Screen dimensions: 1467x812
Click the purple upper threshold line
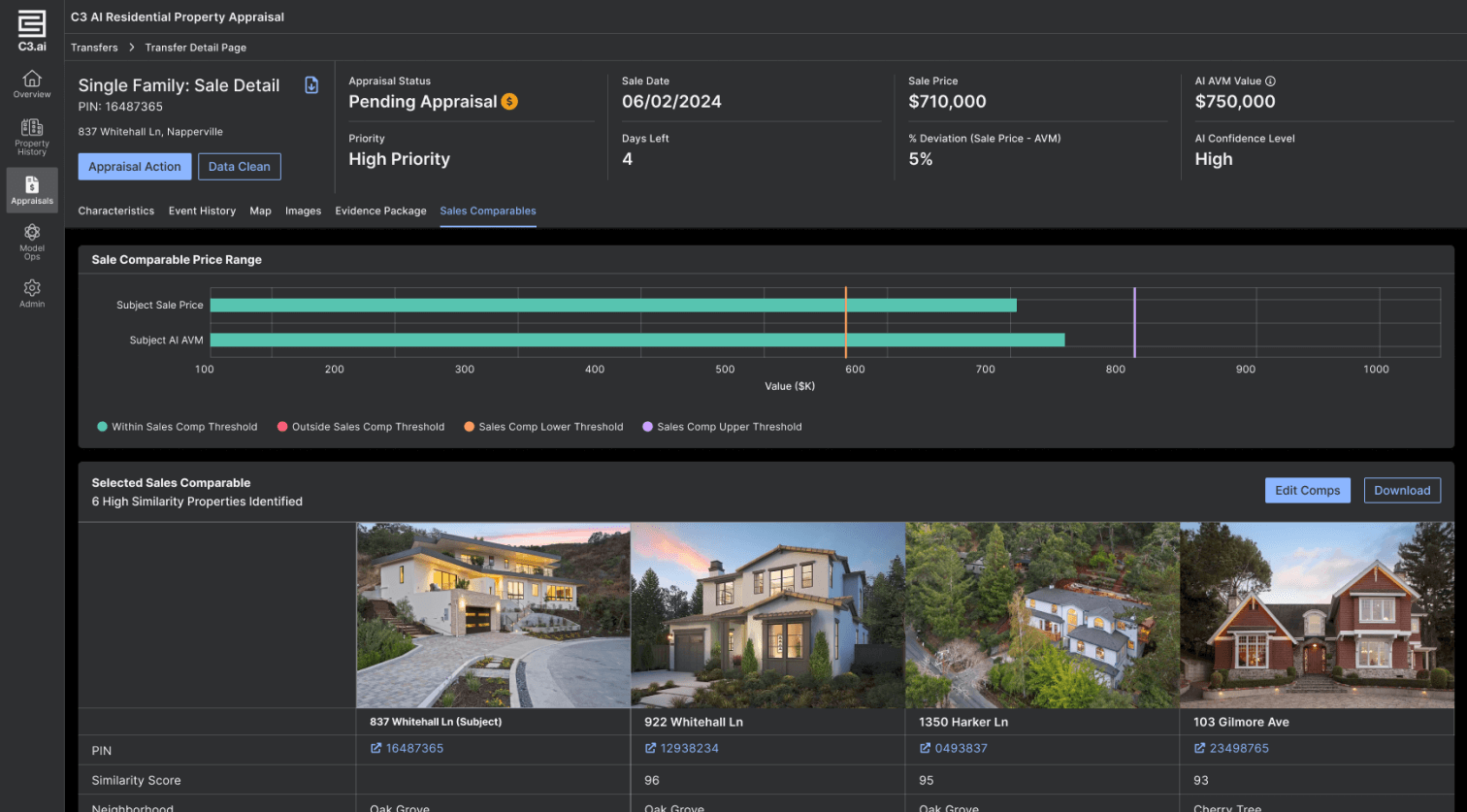[x=1134, y=322]
